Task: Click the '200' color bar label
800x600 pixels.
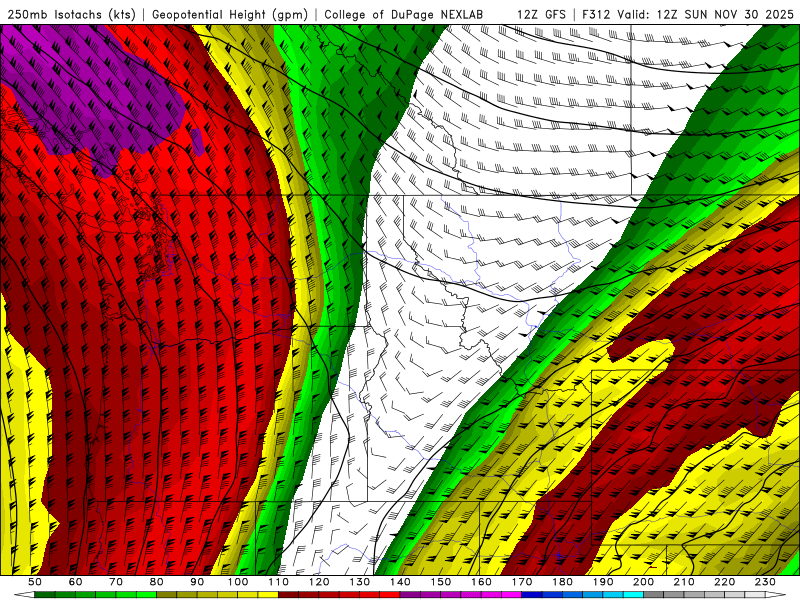Action: click(x=643, y=582)
